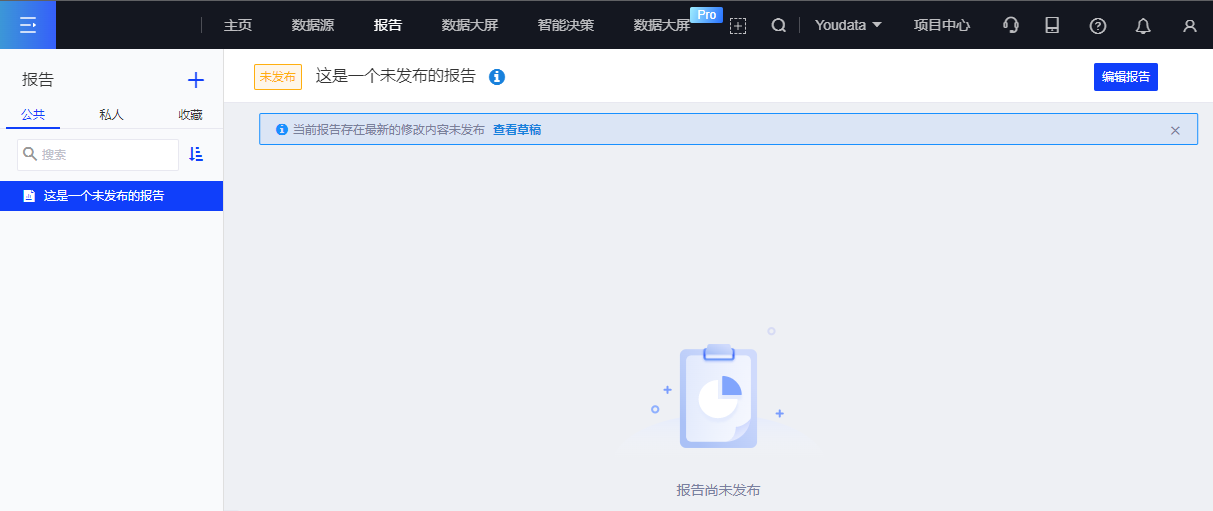This screenshot has height=511, width=1213.
Task: Dismiss the unpublished changes notification banner
Action: tap(1175, 130)
